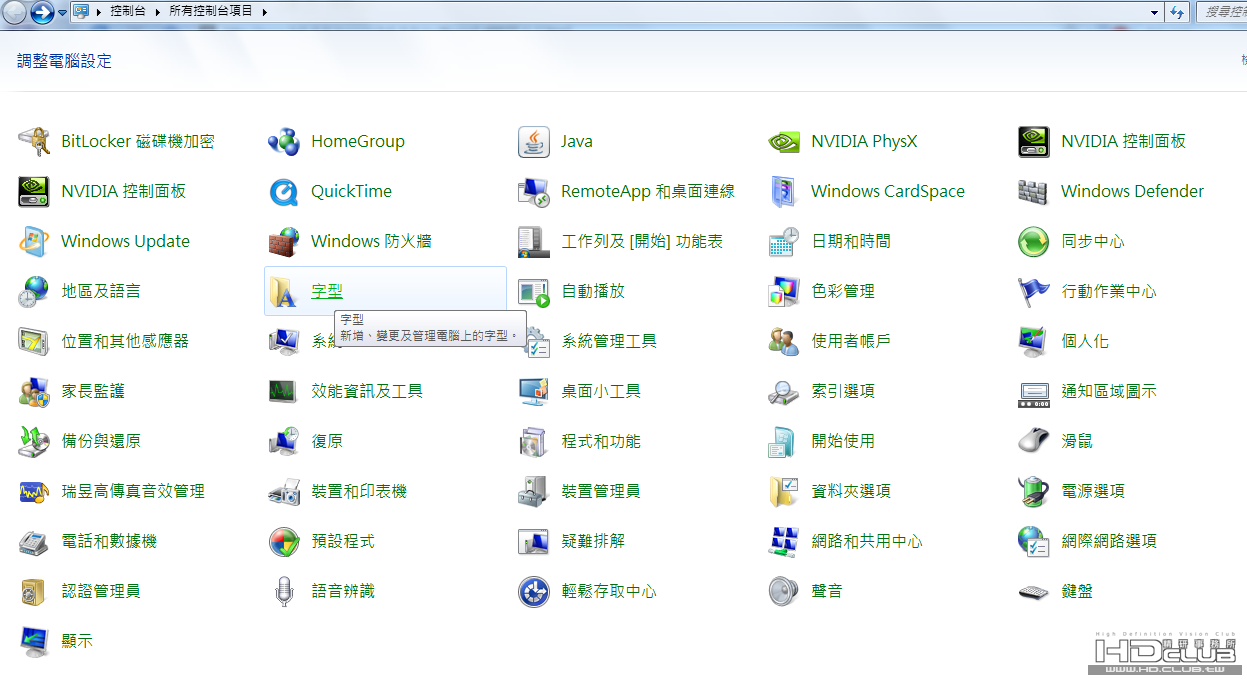Open the 系統管理工具 link
Image resolution: width=1247 pixels, height=680 pixels.
[609, 342]
